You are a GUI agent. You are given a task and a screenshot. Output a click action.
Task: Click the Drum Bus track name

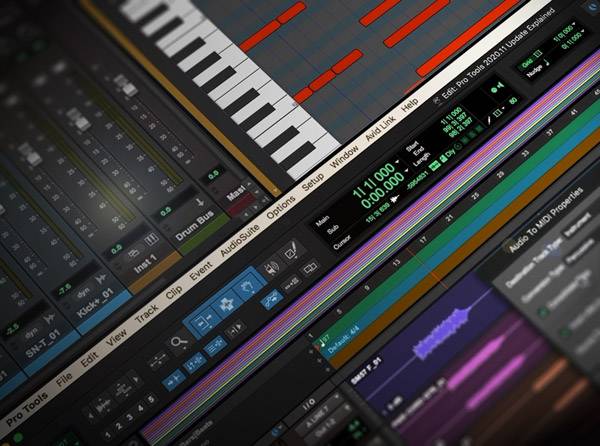pyautogui.click(x=195, y=226)
